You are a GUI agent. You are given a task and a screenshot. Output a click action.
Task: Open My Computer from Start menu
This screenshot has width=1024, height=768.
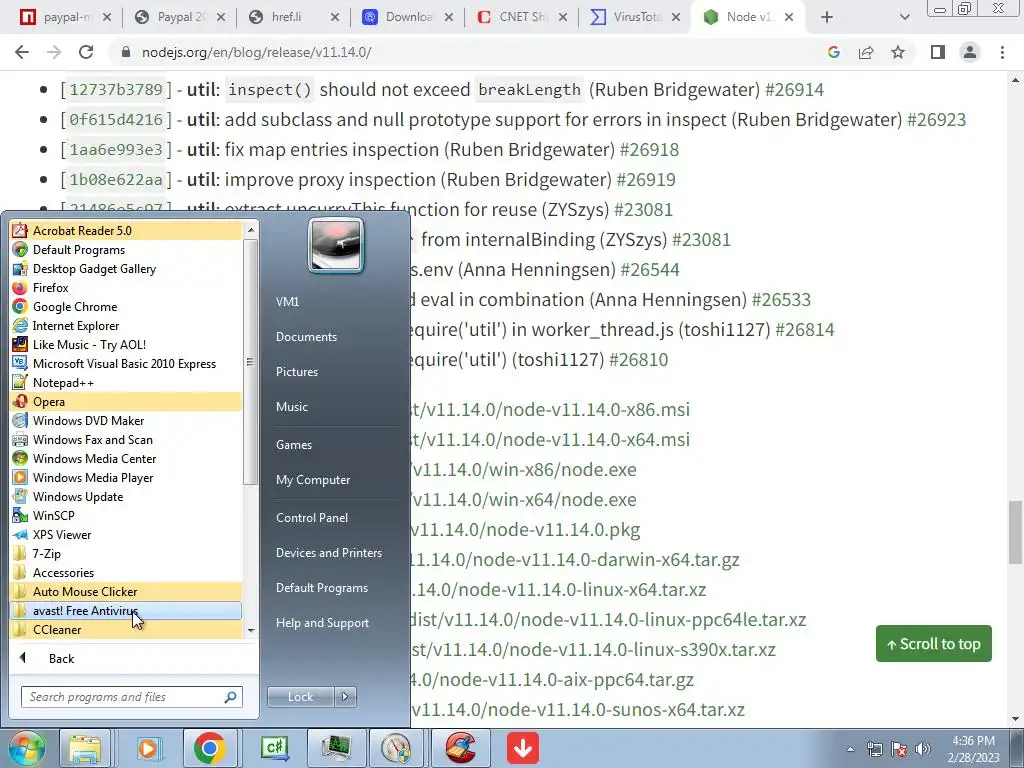313,480
